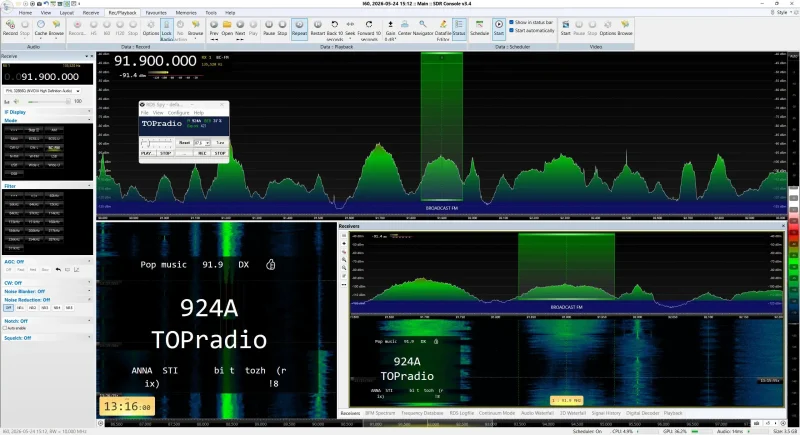The image size is (800, 435).
Task: Expand the Noise Blanker section
Action: 46,291
